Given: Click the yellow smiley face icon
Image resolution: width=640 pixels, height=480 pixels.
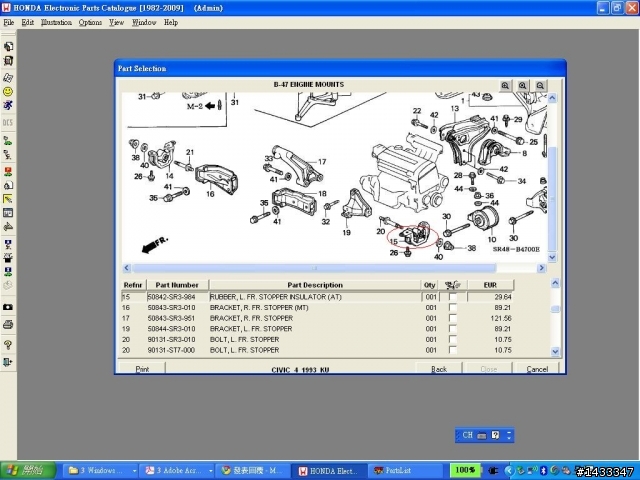Looking at the screenshot, I should click(8, 91).
